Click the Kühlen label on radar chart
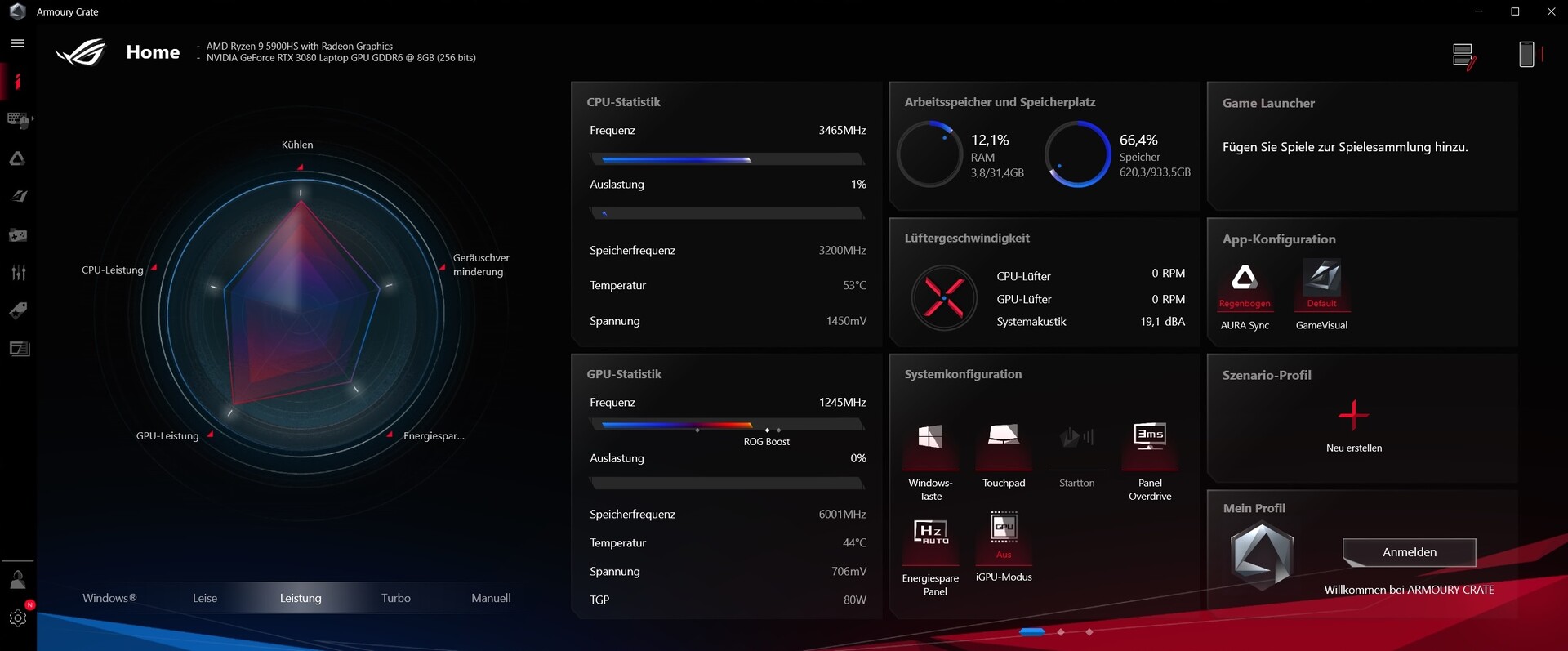 [x=297, y=145]
